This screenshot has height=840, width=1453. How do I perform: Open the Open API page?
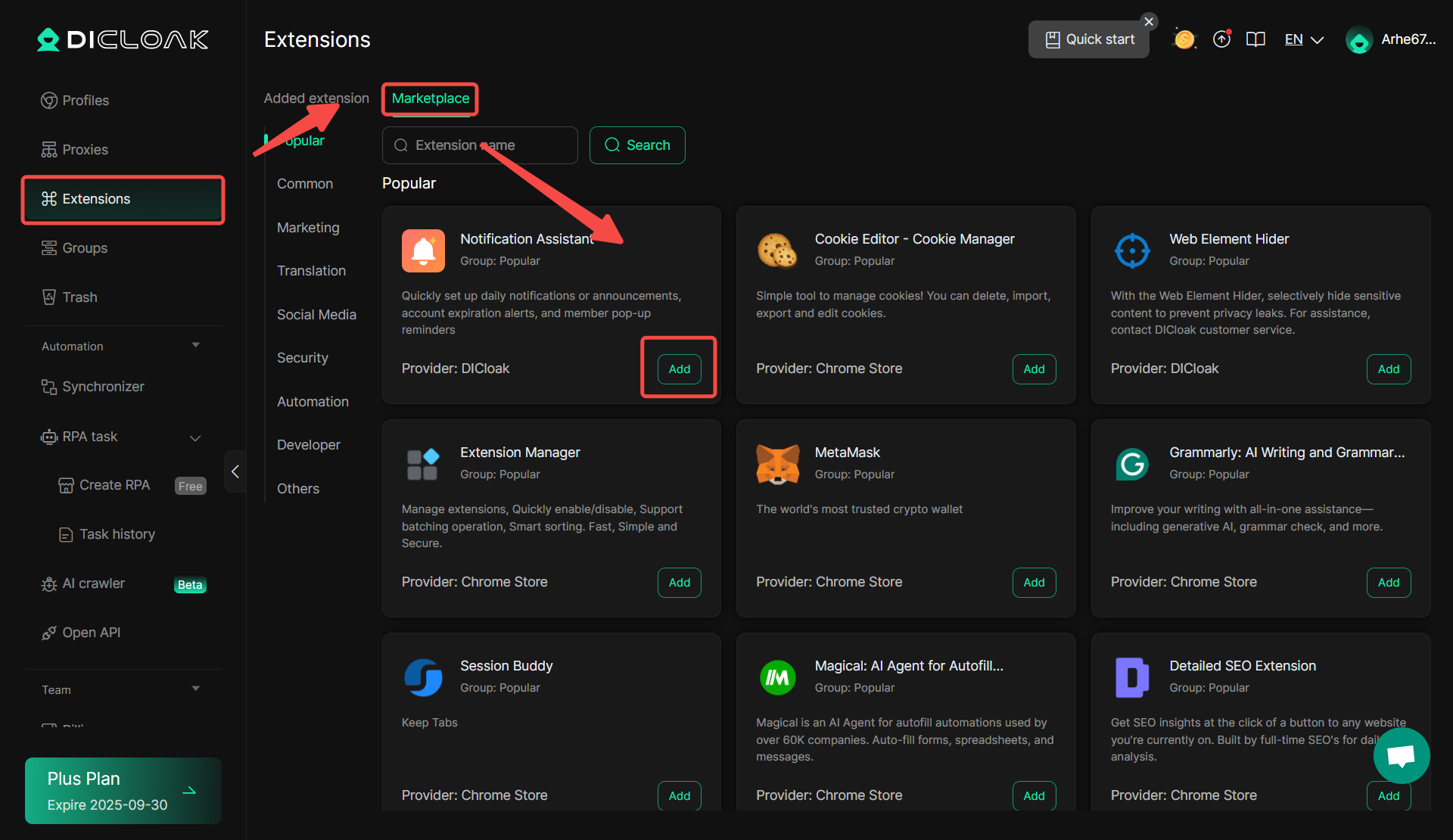[81, 633]
